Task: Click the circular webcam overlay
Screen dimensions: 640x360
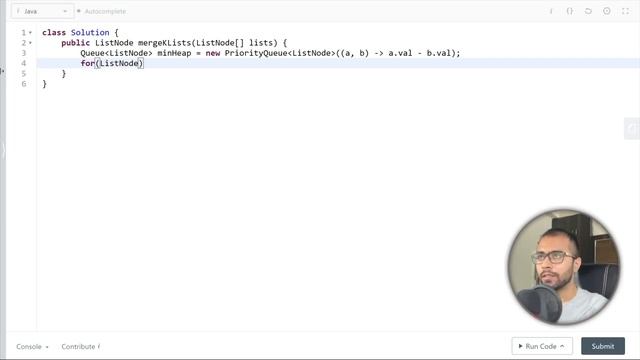Action: click(564, 267)
